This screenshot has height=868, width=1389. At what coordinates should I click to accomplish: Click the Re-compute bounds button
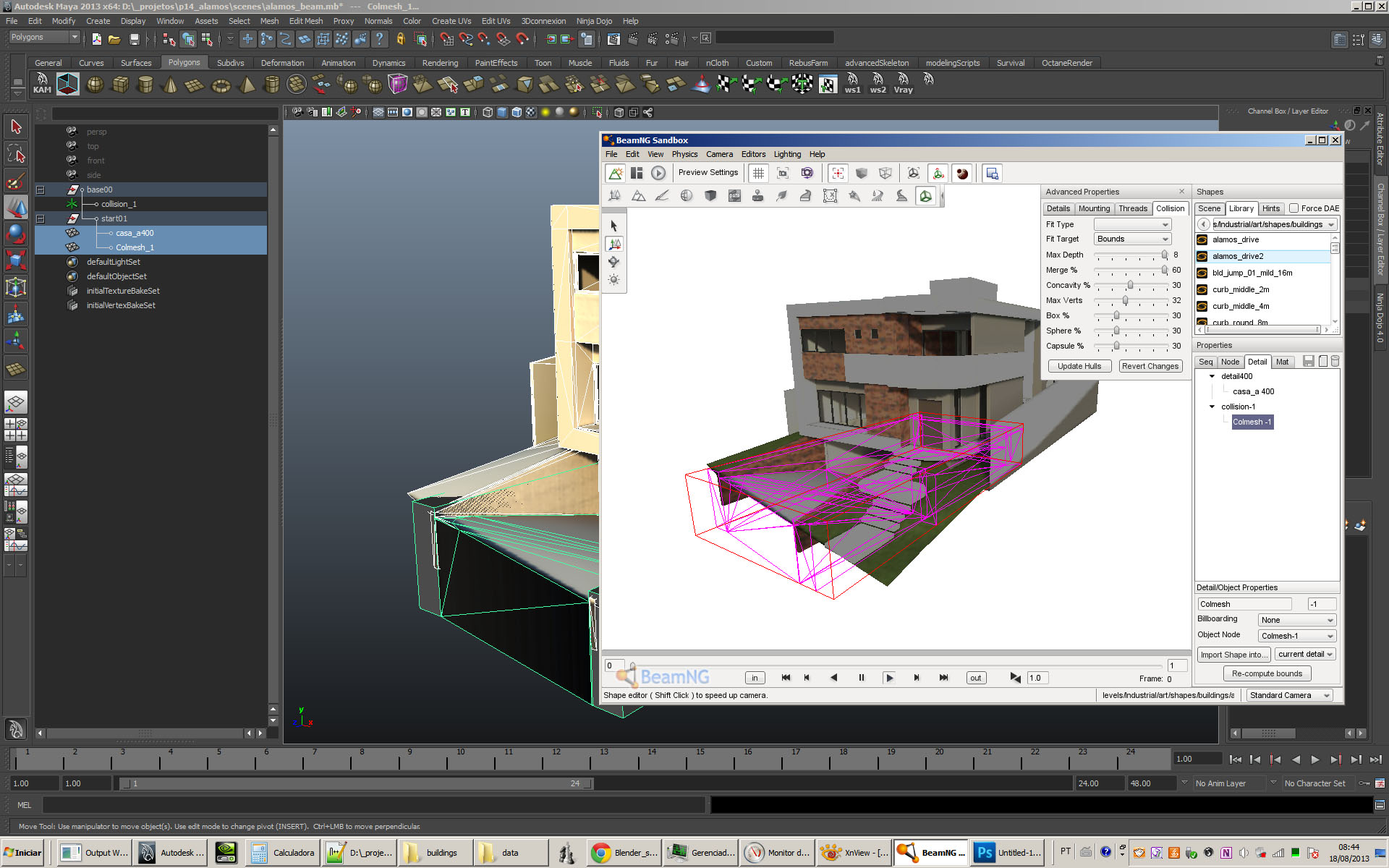pos(1267,673)
